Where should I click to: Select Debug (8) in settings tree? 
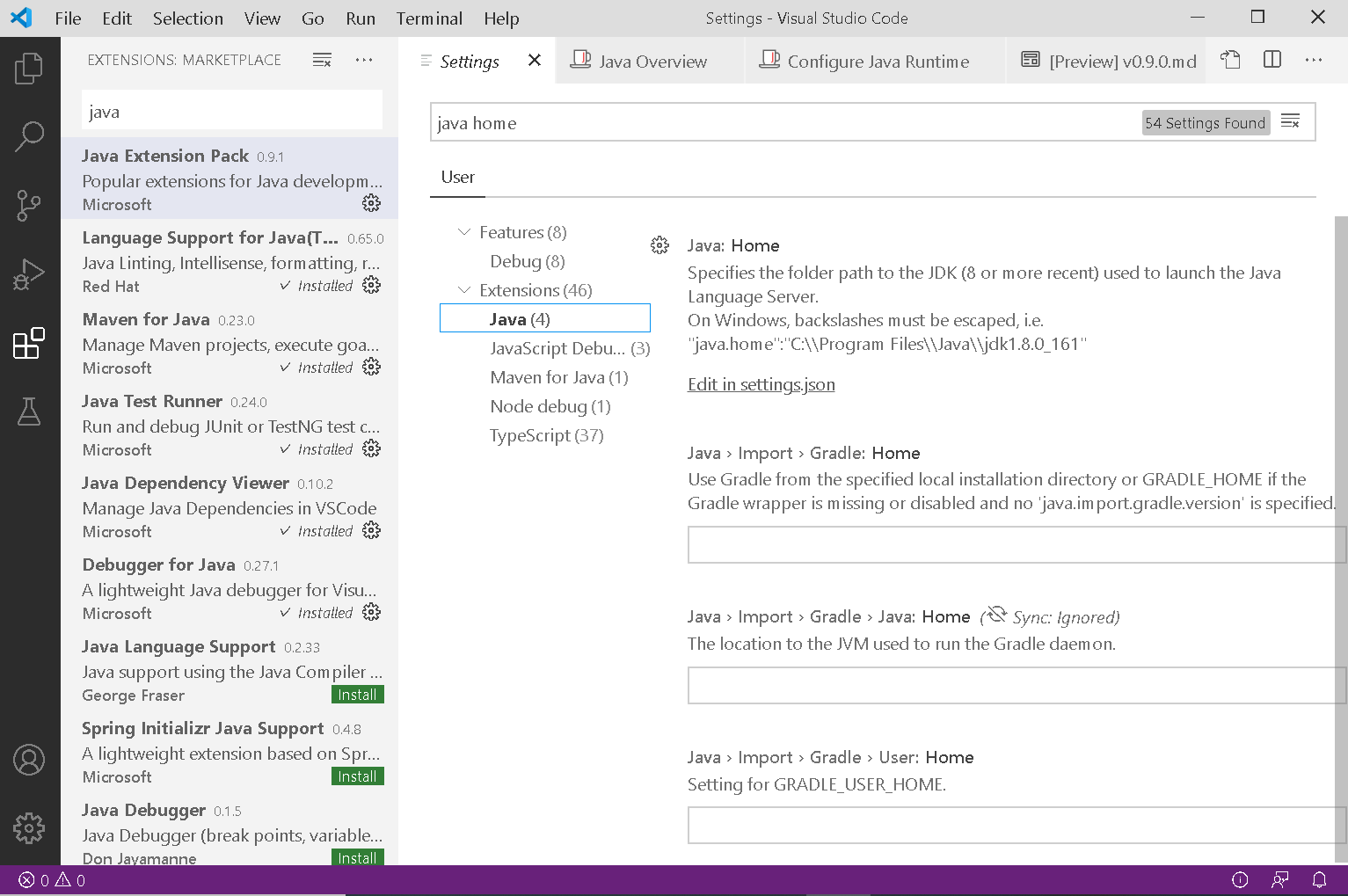click(528, 261)
